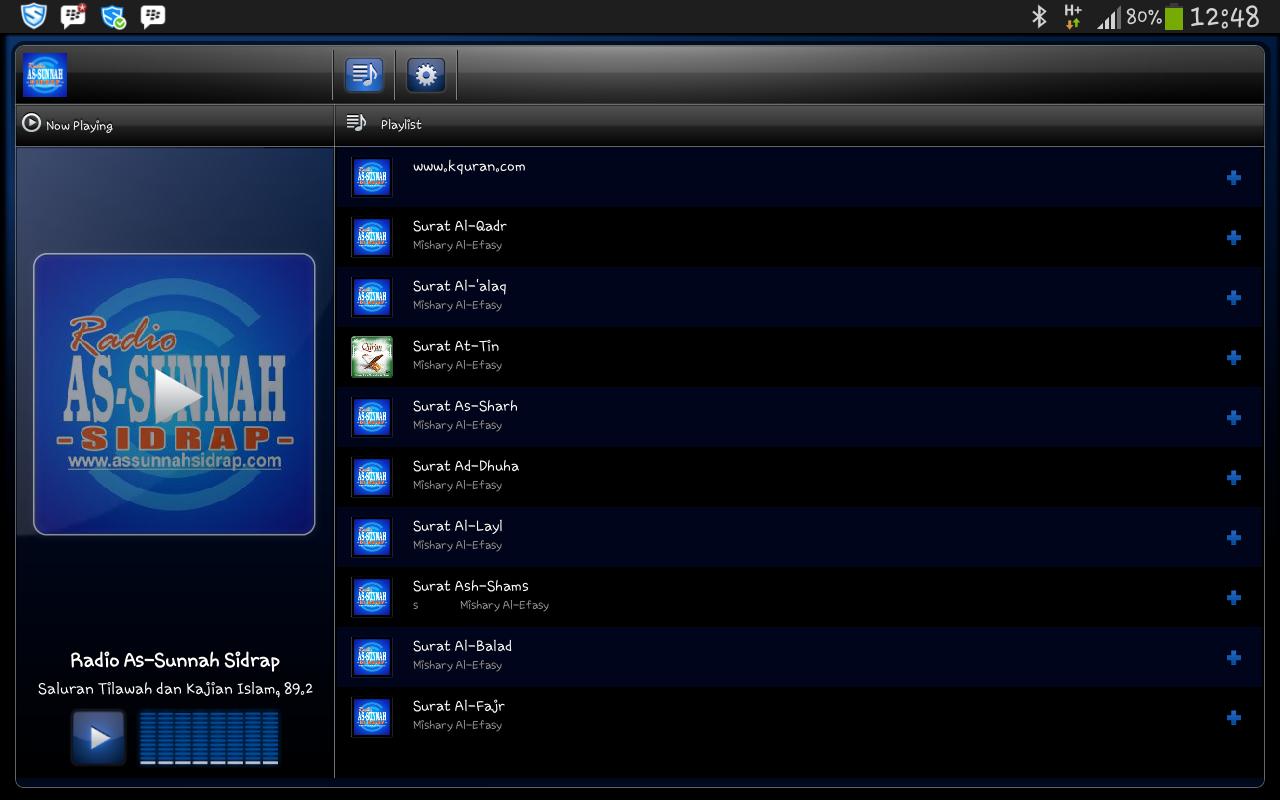
Task: Select the Surat Al-Balad title
Action: [x=463, y=646]
